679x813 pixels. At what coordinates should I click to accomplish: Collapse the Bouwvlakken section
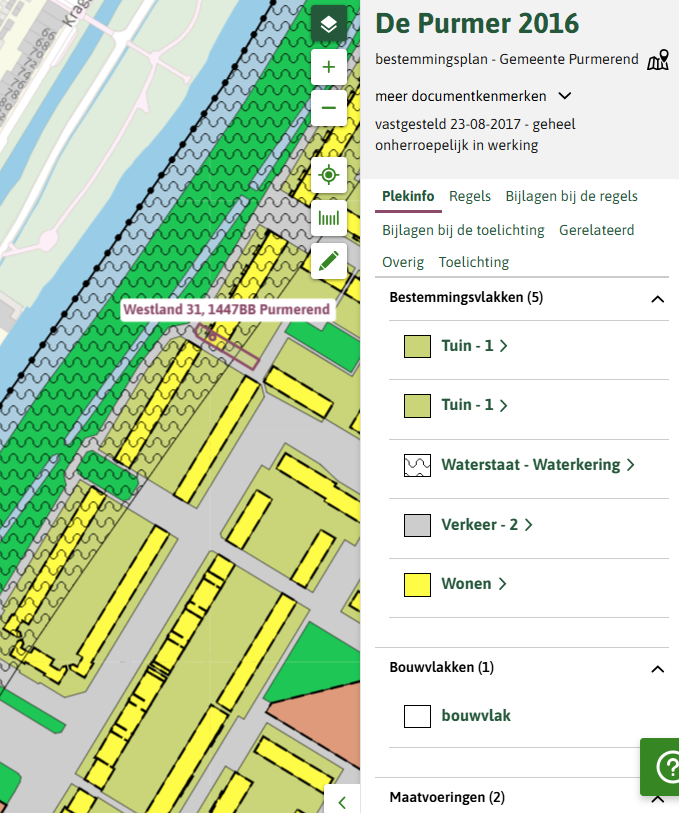tap(657, 668)
